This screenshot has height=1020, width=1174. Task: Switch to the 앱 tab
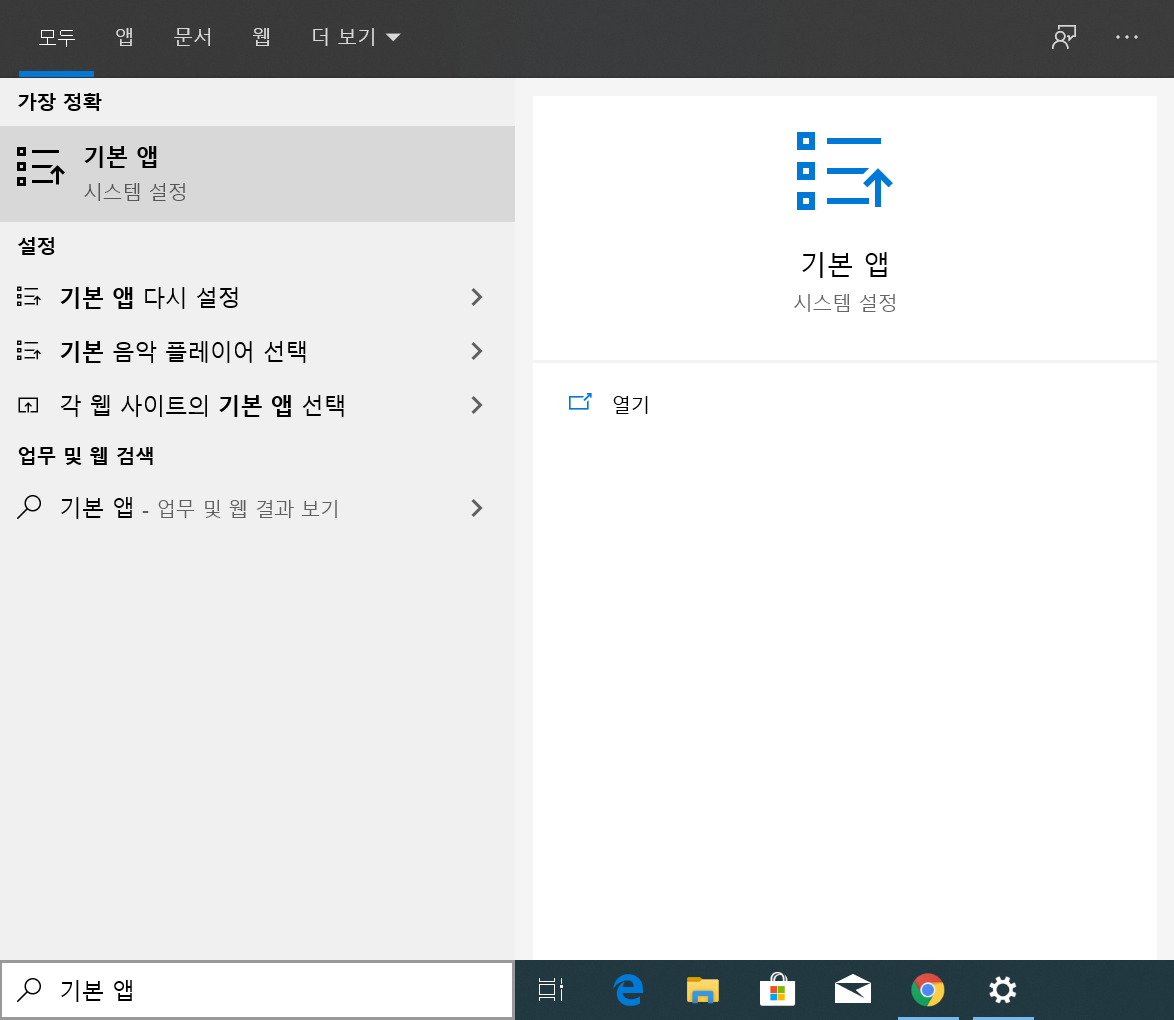[124, 37]
